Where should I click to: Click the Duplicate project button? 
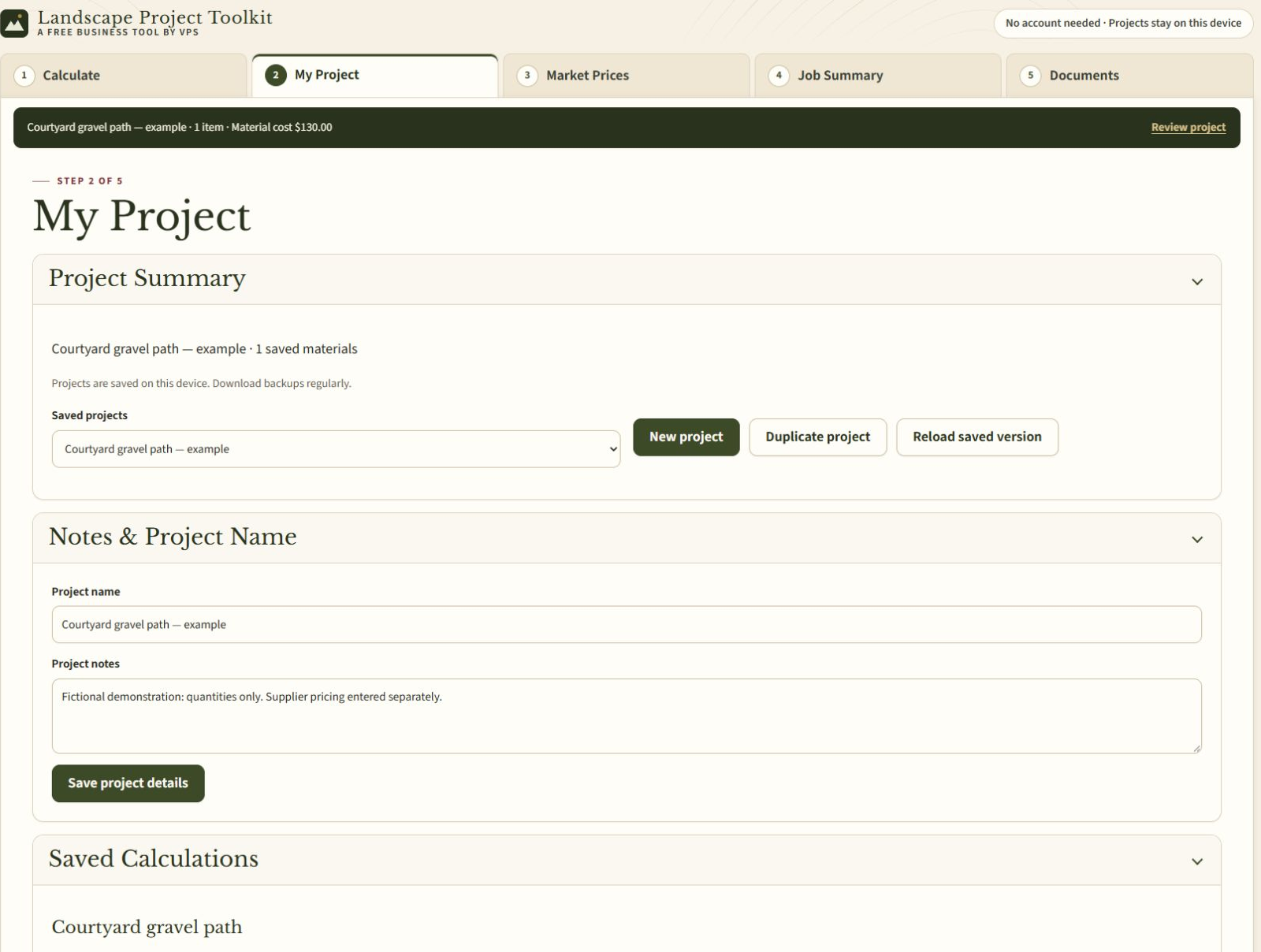817,437
